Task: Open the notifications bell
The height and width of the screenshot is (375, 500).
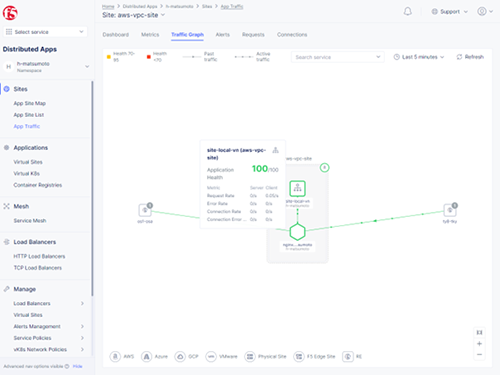Action: point(407,12)
